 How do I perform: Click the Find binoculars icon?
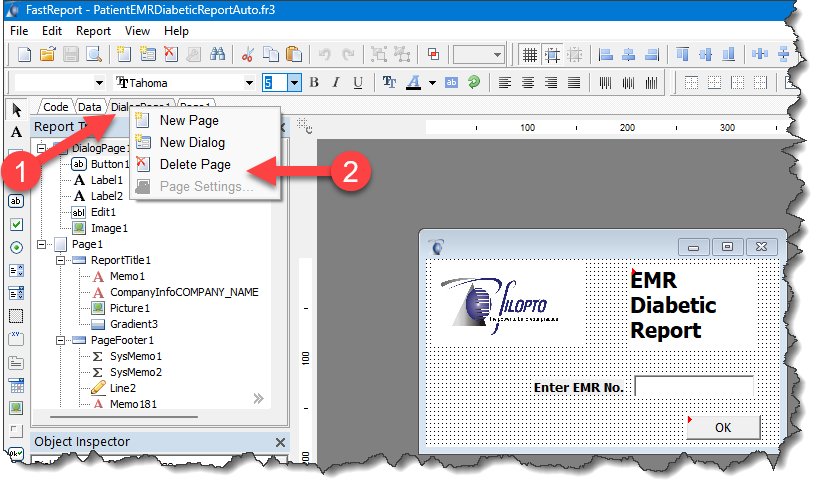[217, 54]
